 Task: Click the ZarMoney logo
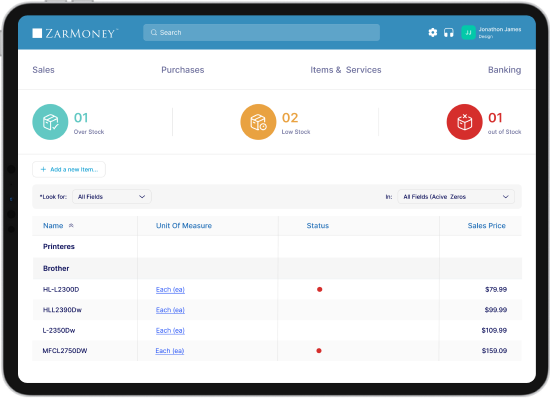pyautogui.click(x=75, y=33)
